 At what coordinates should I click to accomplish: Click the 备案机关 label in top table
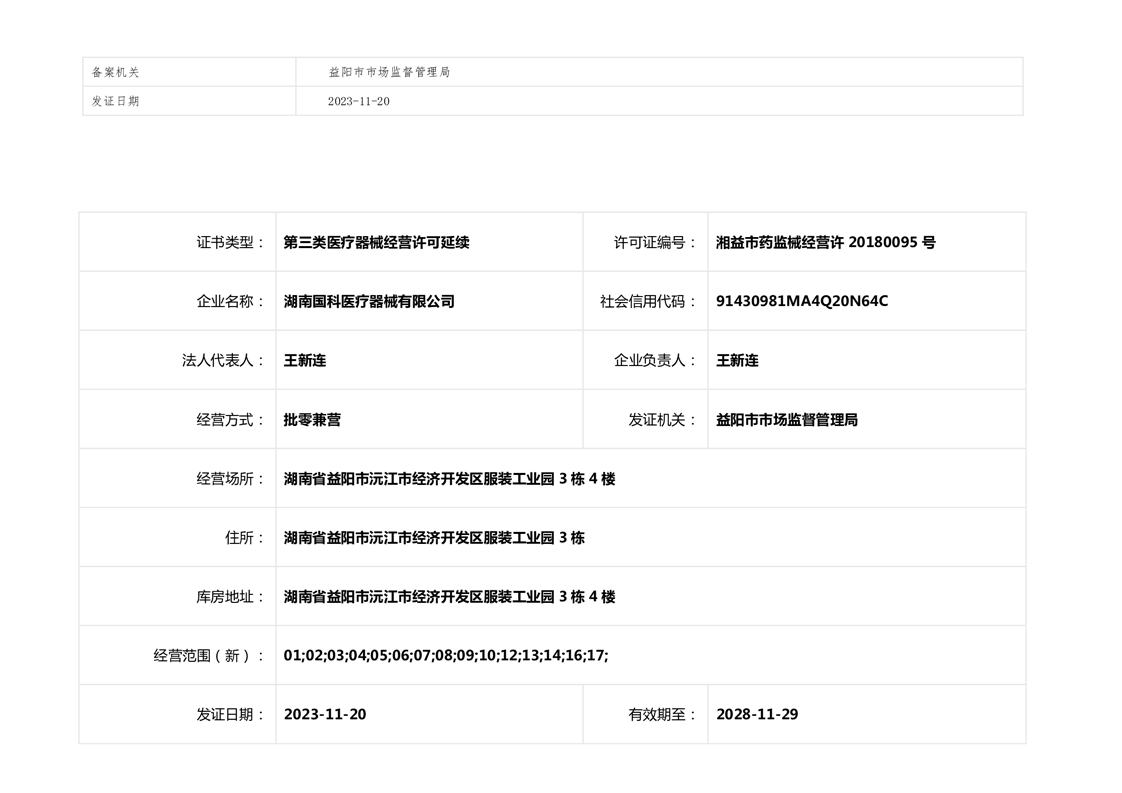116,72
